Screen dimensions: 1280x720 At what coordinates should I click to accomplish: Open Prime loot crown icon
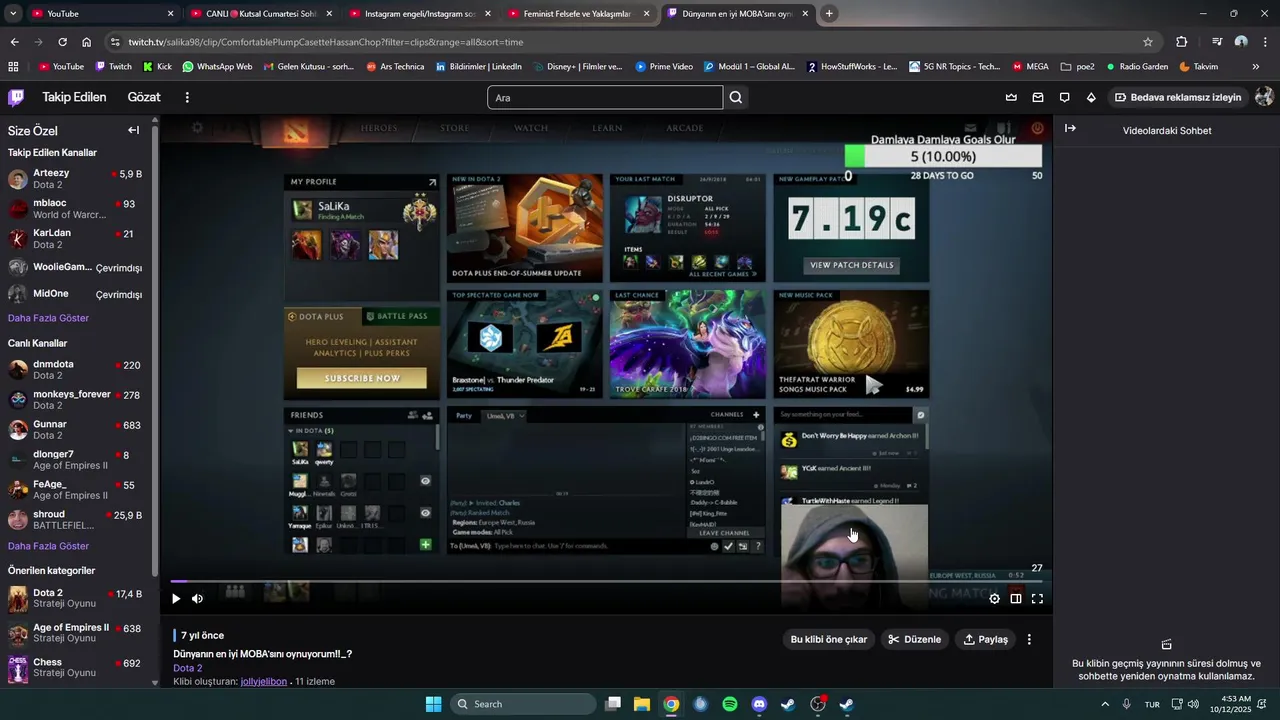click(x=1011, y=97)
